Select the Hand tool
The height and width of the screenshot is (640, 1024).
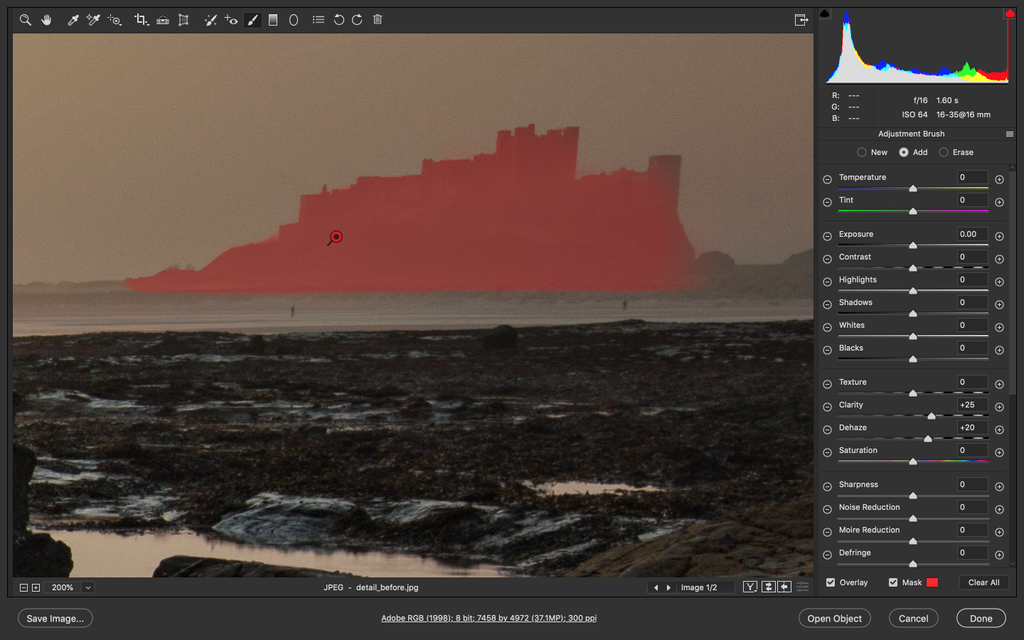pyautogui.click(x=46, y=19)
